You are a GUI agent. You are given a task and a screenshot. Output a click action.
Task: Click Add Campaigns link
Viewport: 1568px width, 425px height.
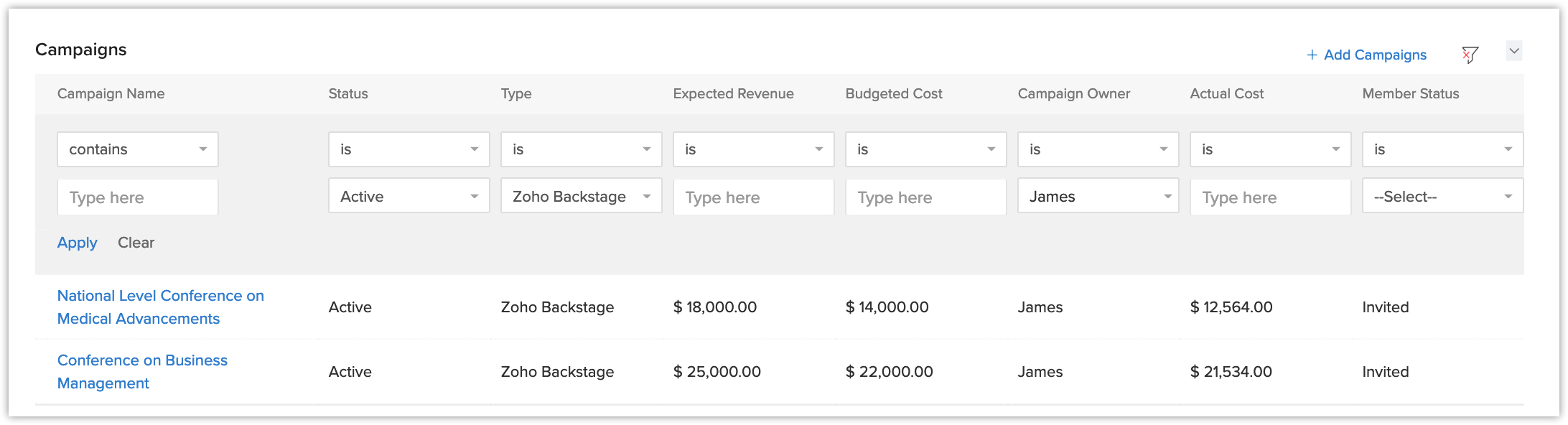pos(1366,55)
